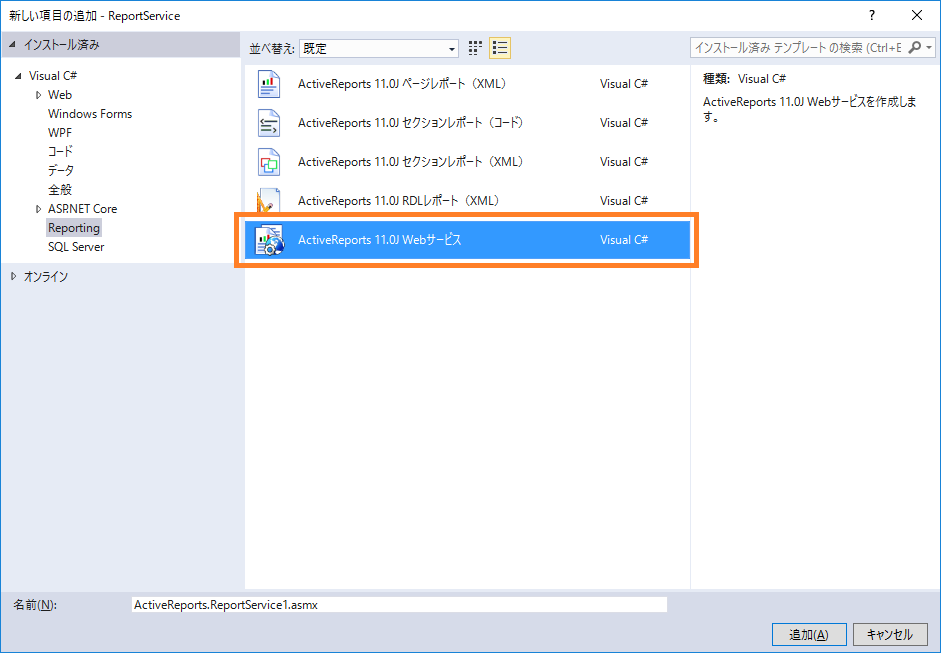The image size is (941, 653).
Task: Click the section report (XML) template icon
Action: 268,162
